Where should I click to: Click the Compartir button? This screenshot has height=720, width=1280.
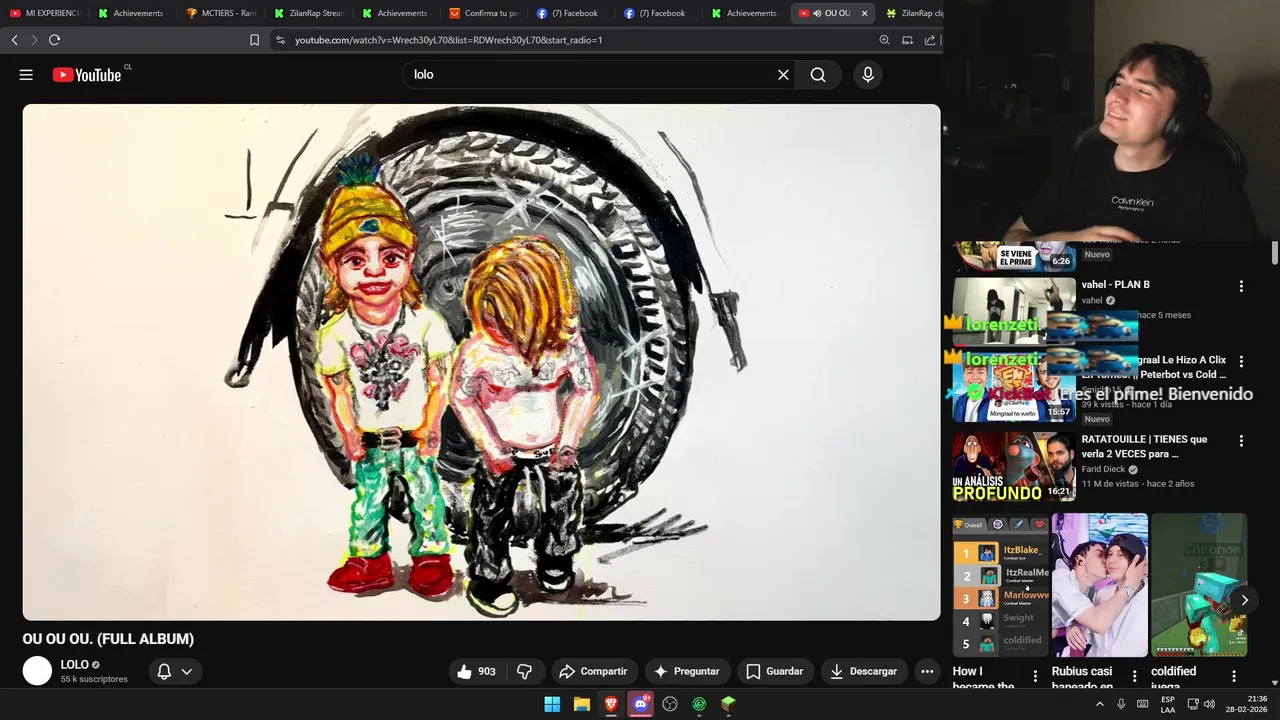point(593,671)
